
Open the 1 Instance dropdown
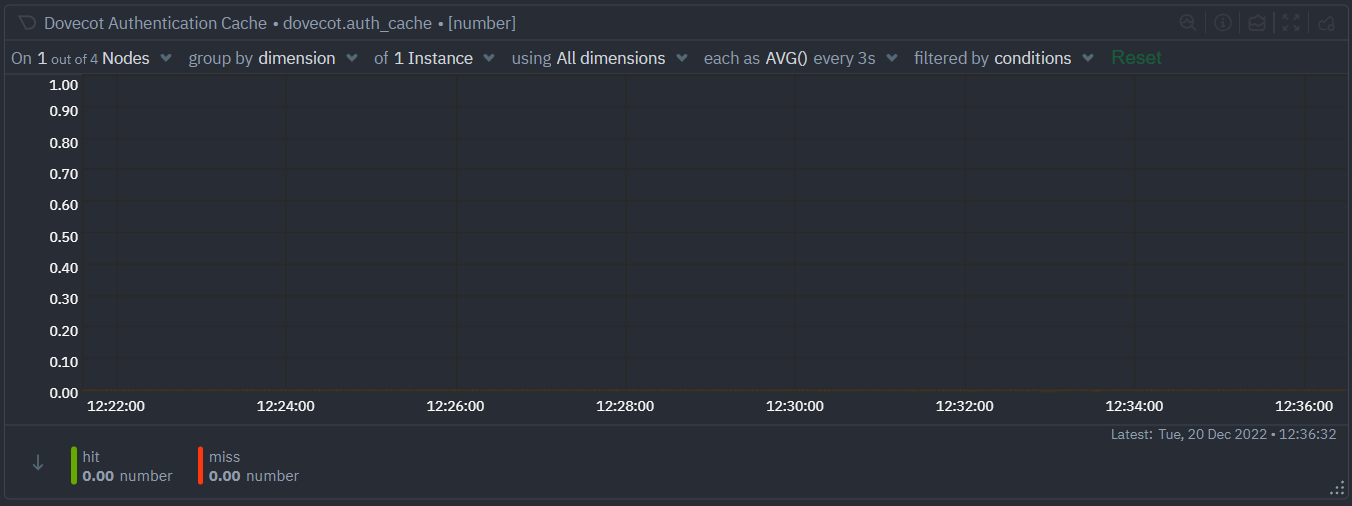pos(435,58)
